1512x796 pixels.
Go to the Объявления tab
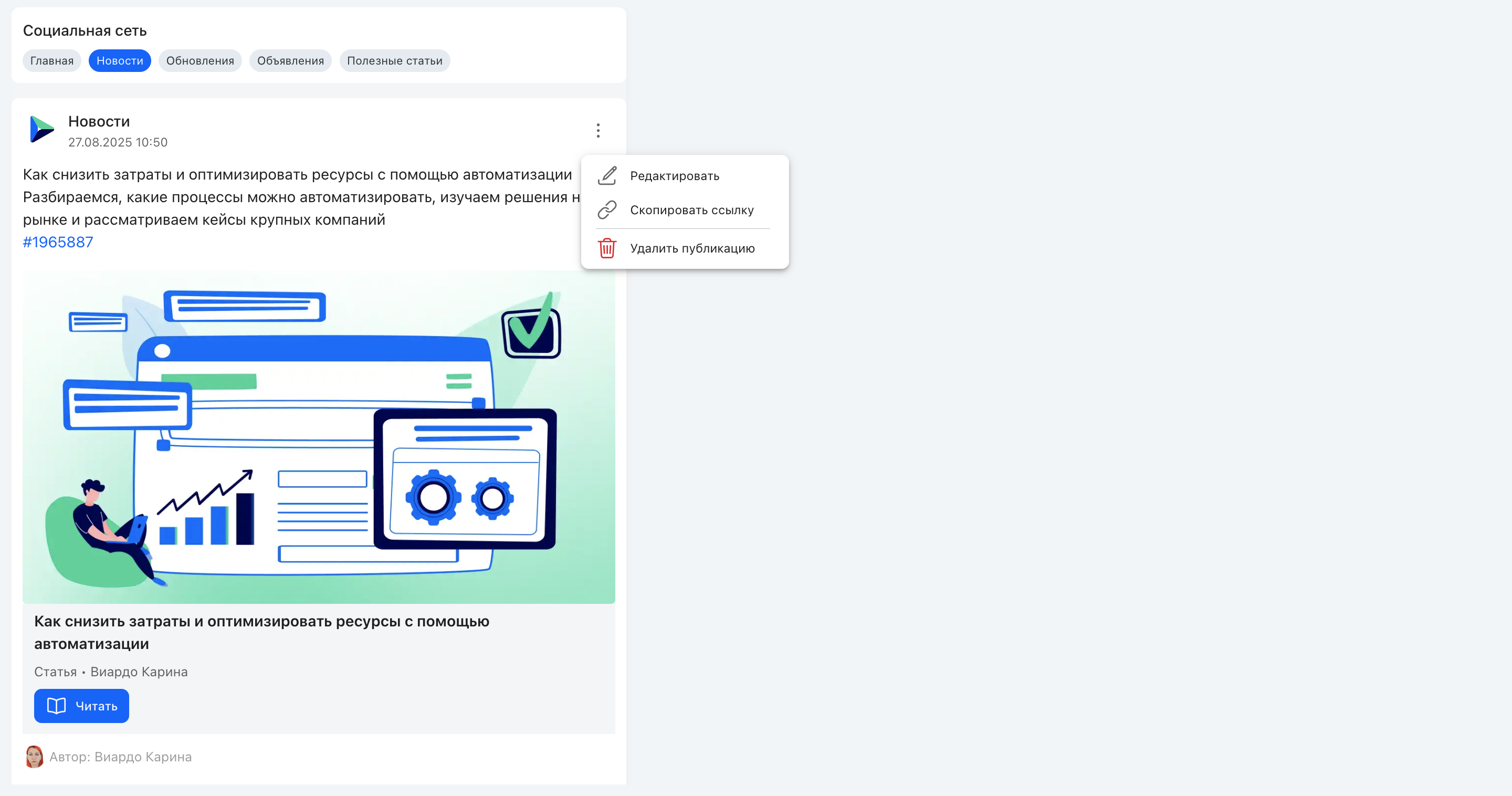pos(290,60)
